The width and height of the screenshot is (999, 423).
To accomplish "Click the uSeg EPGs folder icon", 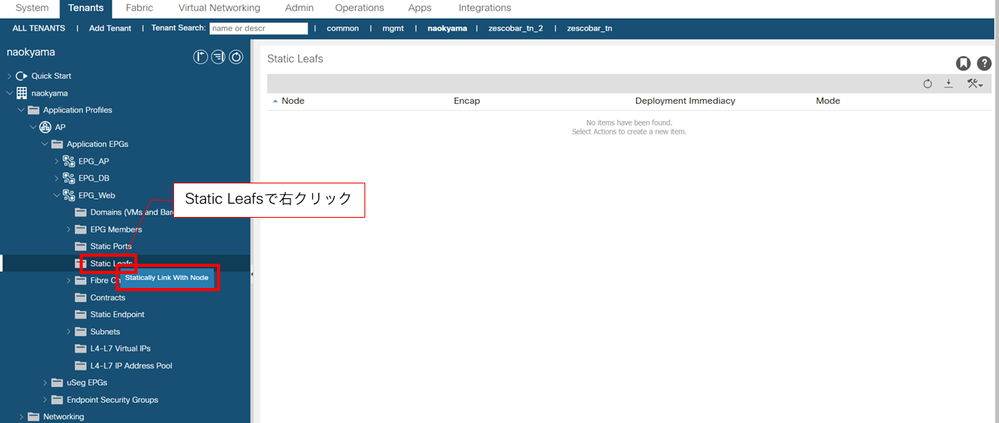I will click(57, 383).
